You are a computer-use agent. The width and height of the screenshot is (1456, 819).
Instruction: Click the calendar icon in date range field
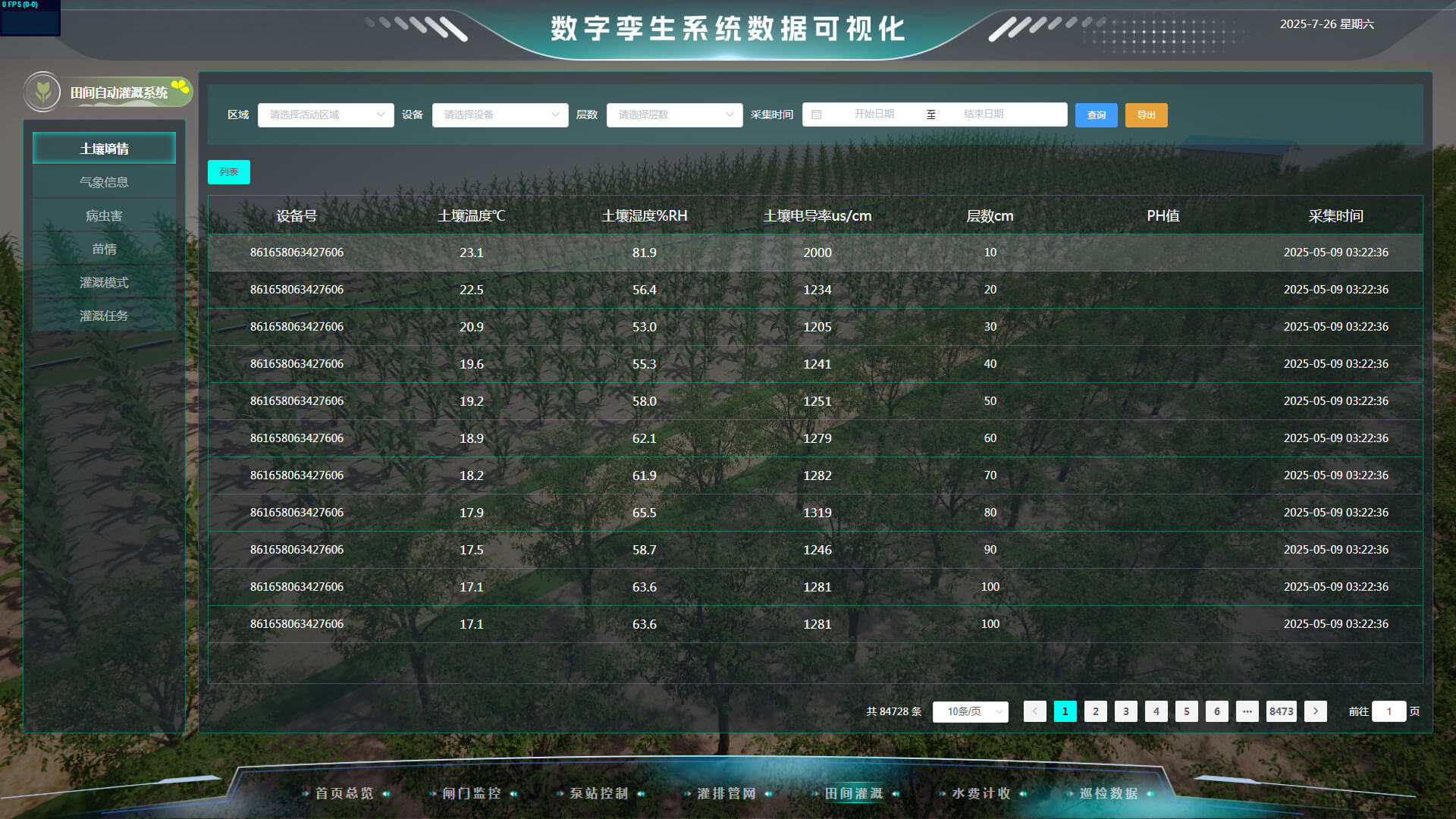(x=817, y=115)
